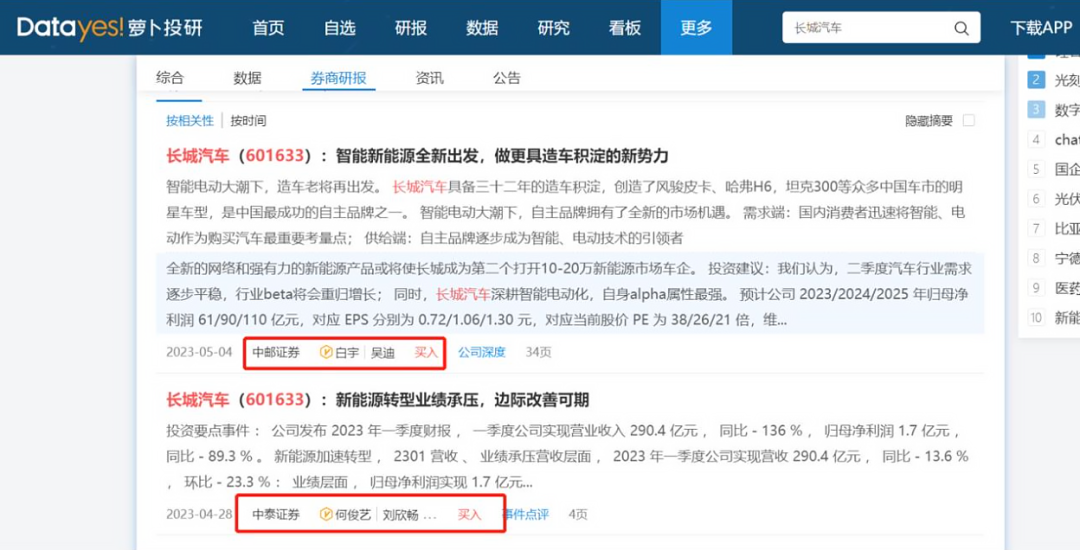Click the Datayes logo
Screen dimensions: 1080x550
110,28
